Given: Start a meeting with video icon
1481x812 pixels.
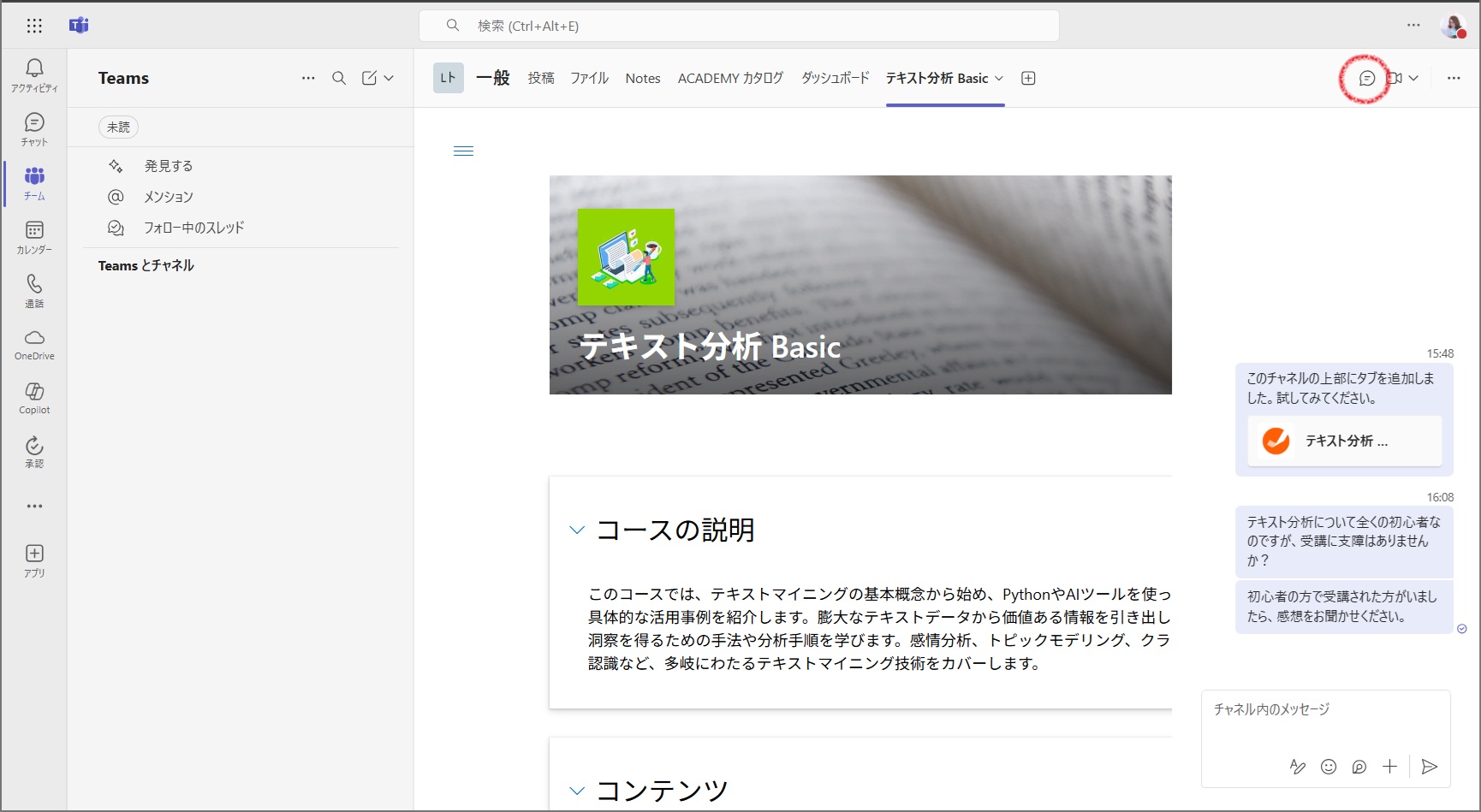Looking at the screenshot, I should tap(1395, 78).
